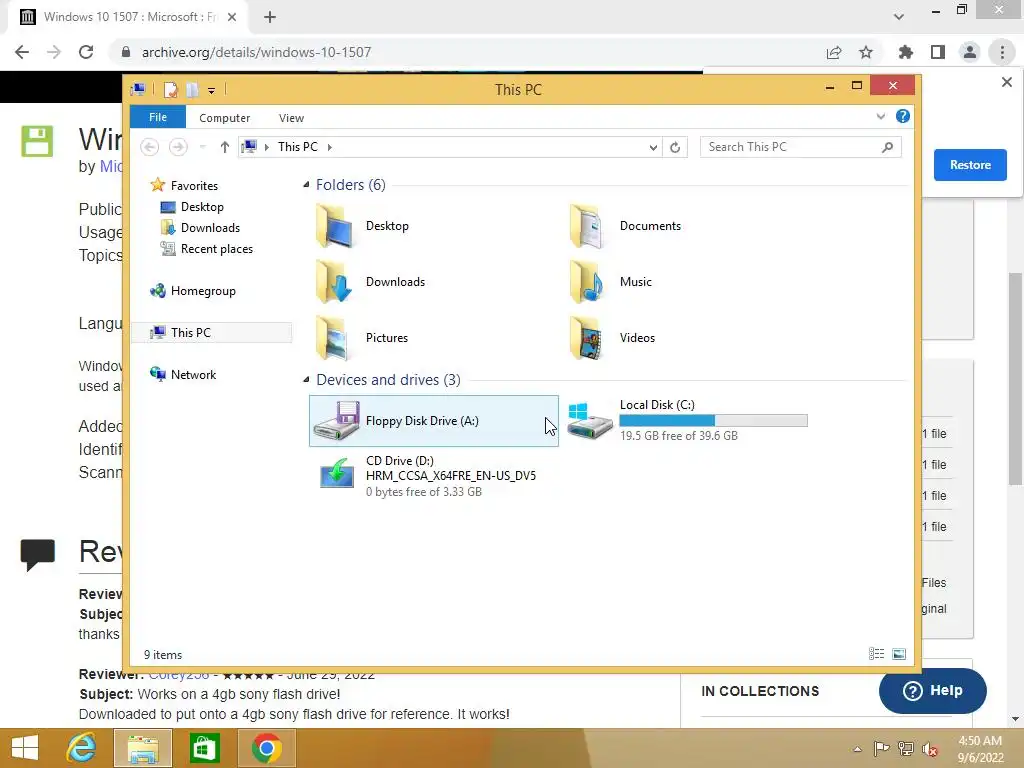
Task: Expand the ribbon with the chevron
Action: tap(881, 116)
